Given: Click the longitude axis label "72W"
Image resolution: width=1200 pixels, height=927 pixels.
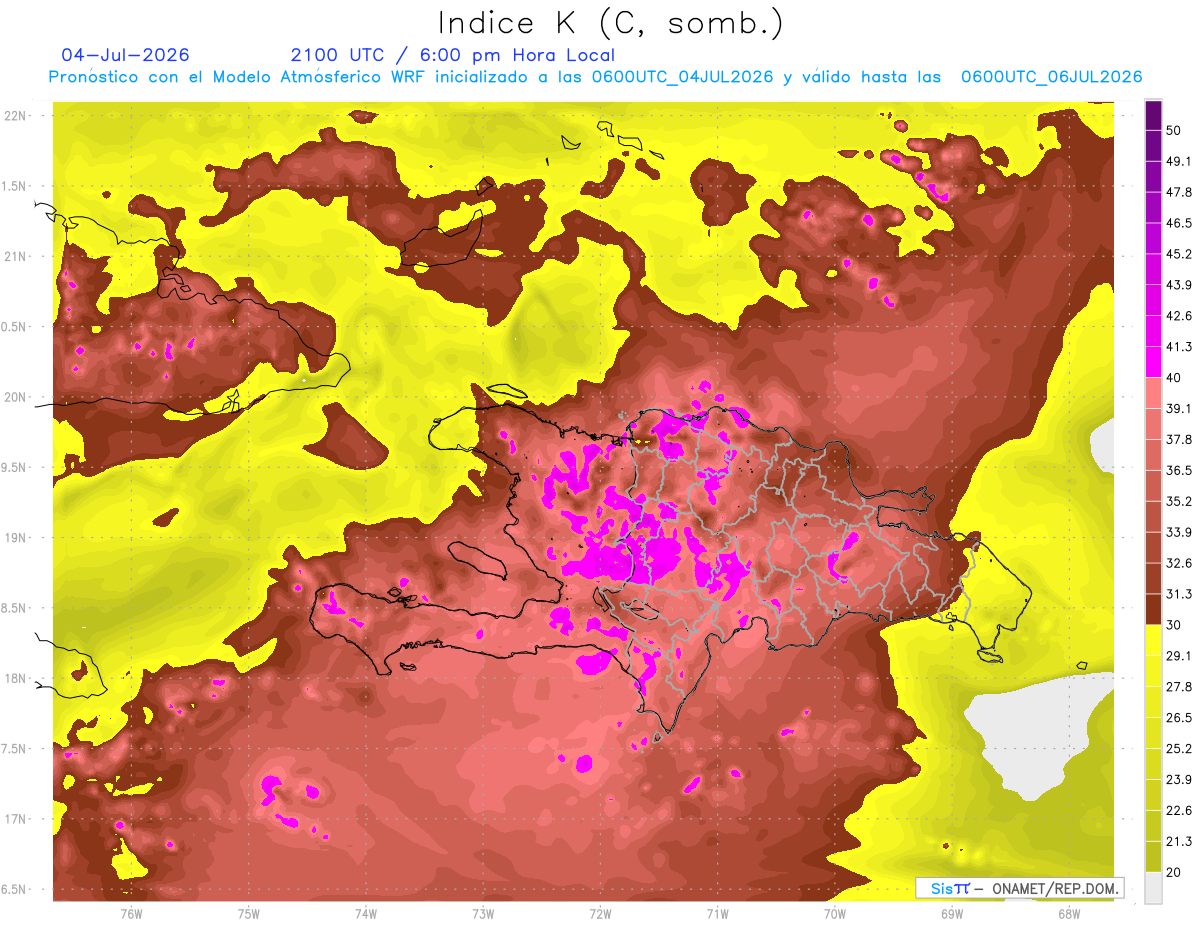Looking at the screenshot, I should click(x=600, y=913).
